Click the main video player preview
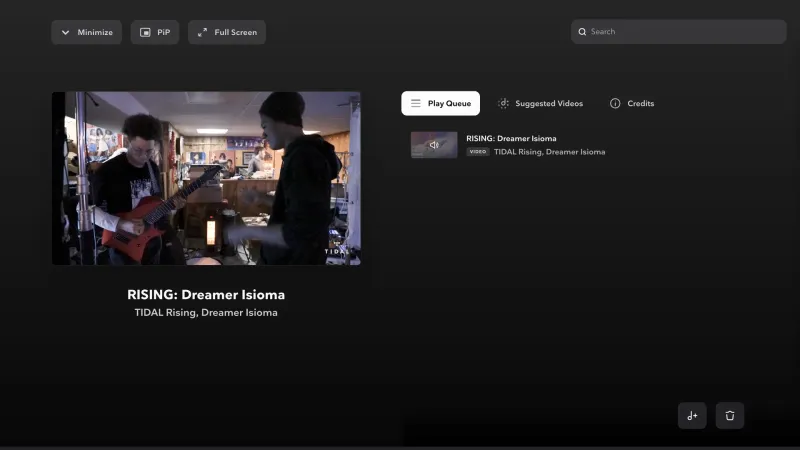Viewport: 800px width, 450px height. click(206, 178)
